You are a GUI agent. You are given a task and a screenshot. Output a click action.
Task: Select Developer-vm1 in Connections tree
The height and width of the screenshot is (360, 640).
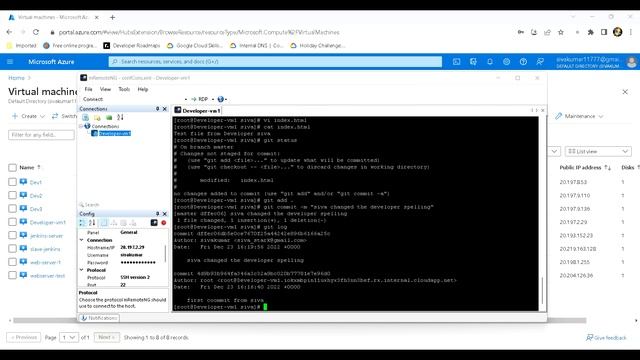point(115,133)
